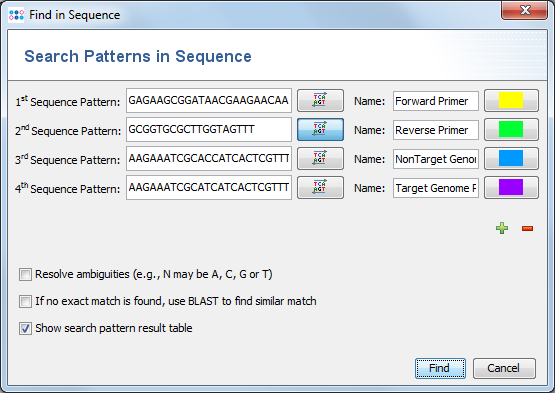Screen dimensions: 555x393
Task: Click reverse complement icon for 1st sequence pattern
Action: click(320, 101)
